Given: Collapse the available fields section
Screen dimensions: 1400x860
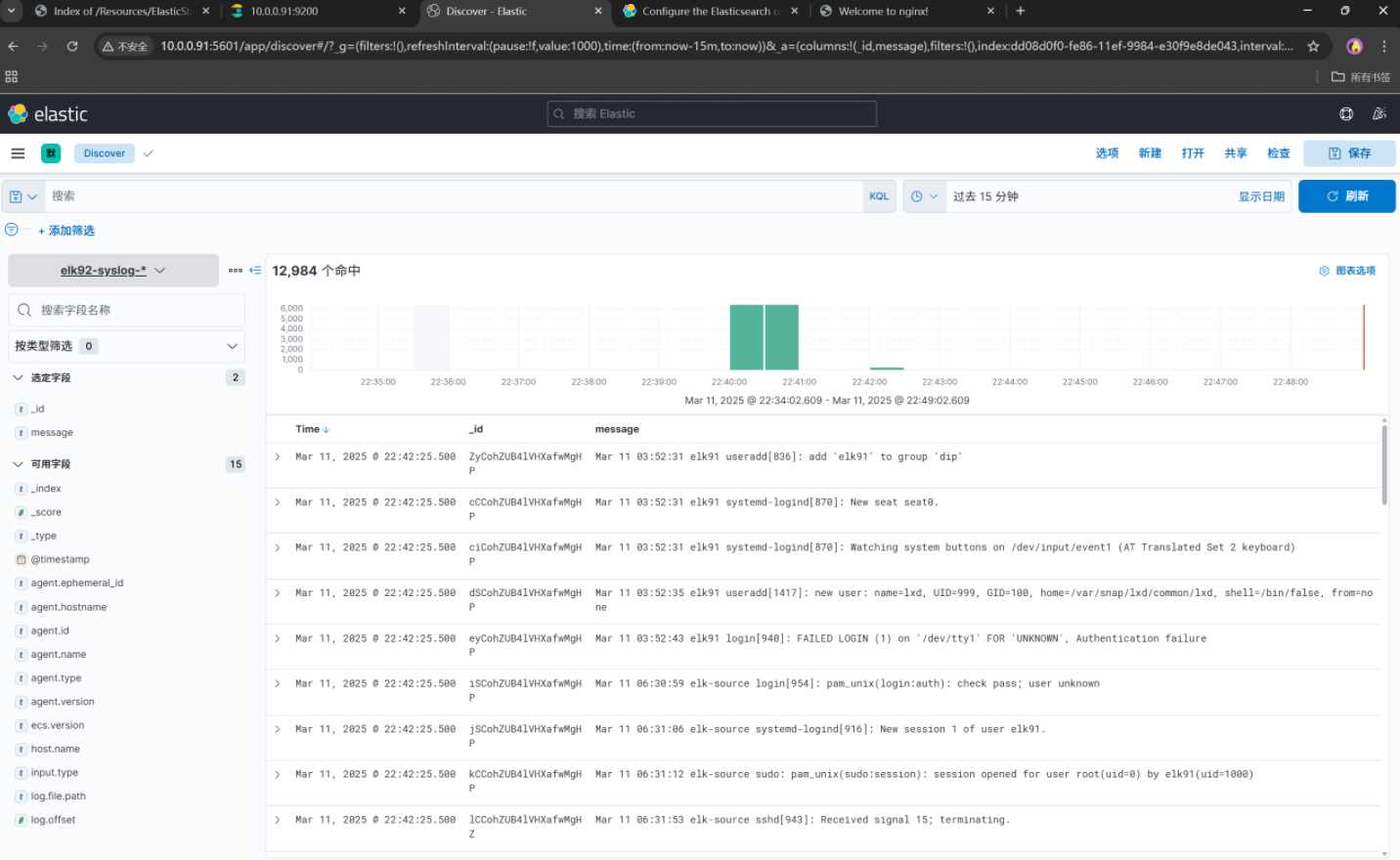Looking at the screenshot, I should [x=18, y=464].
